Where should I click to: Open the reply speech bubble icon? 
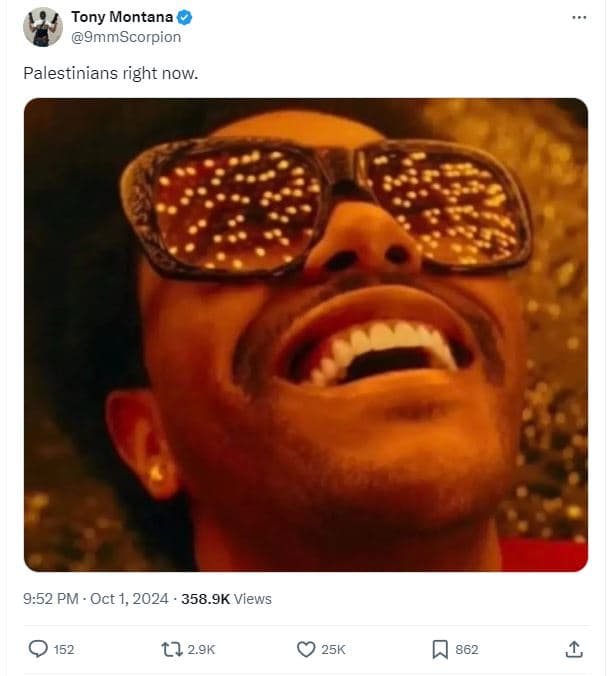click(x=38, y=649)
